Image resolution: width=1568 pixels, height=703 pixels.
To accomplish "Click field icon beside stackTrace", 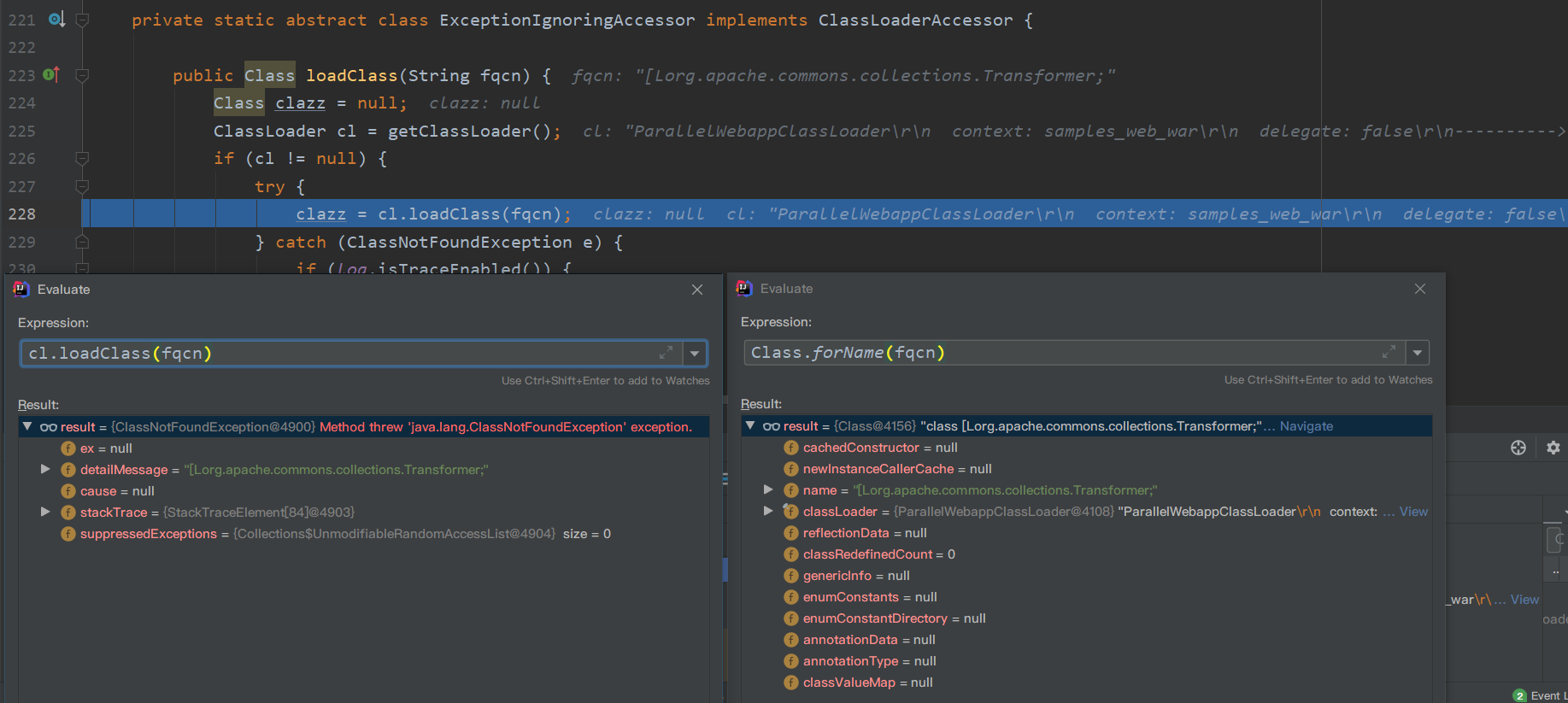I will click(x=68, y=513).
